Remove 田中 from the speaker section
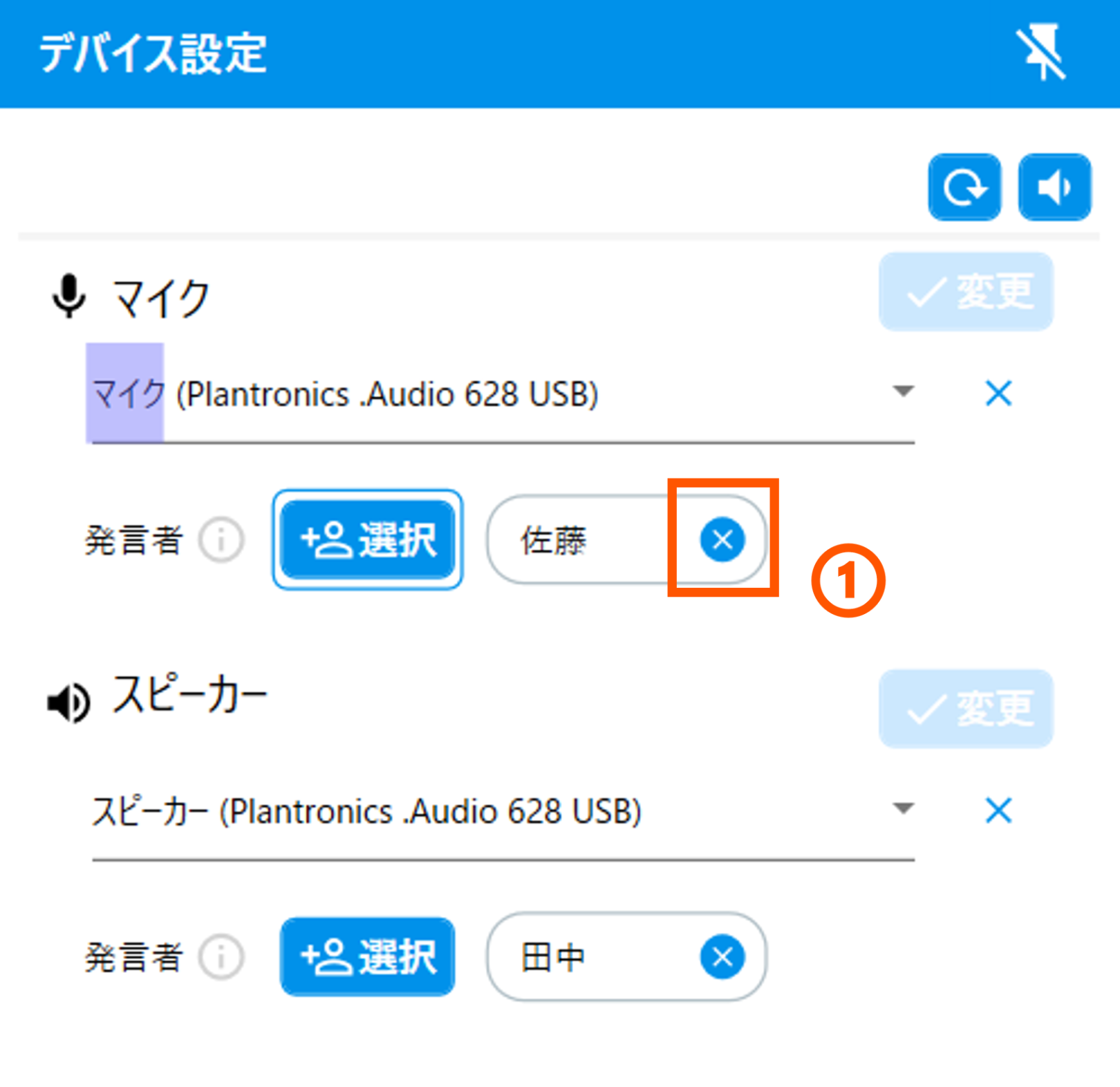The width and height of the screenshot is (1120, 1087). coord(722,957)
